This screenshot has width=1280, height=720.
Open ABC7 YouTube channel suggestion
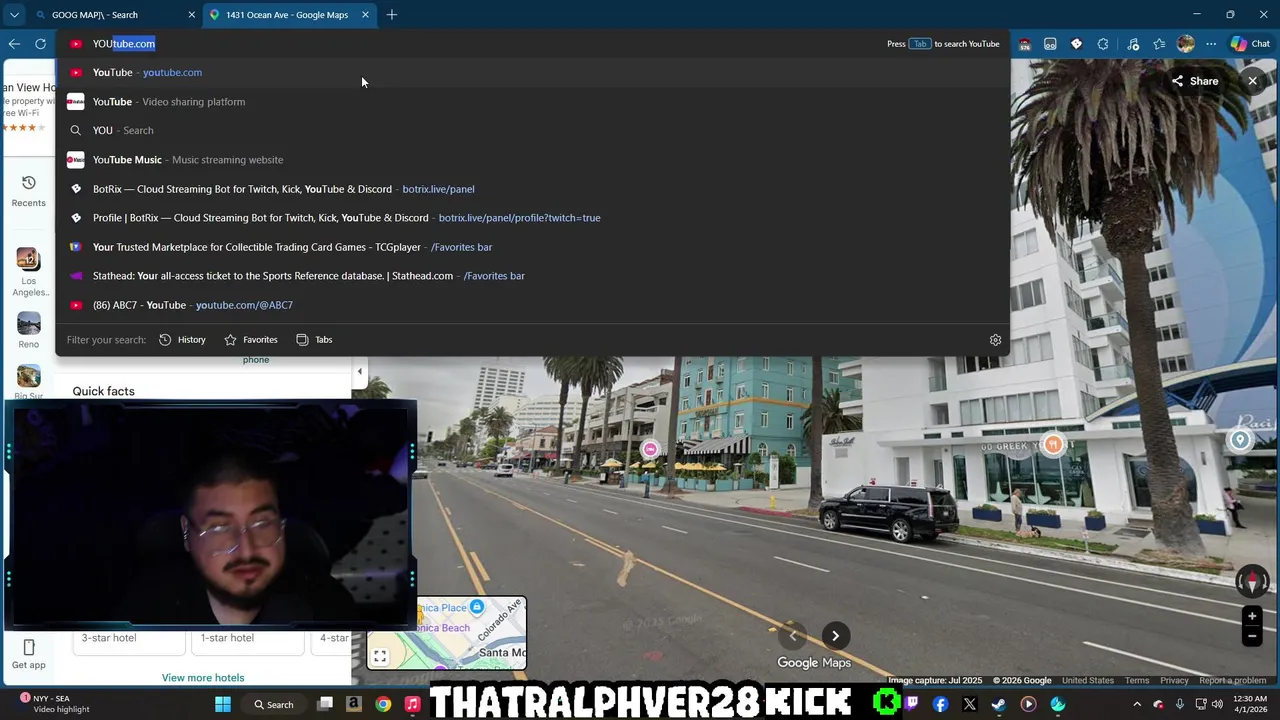click(532, 304)
